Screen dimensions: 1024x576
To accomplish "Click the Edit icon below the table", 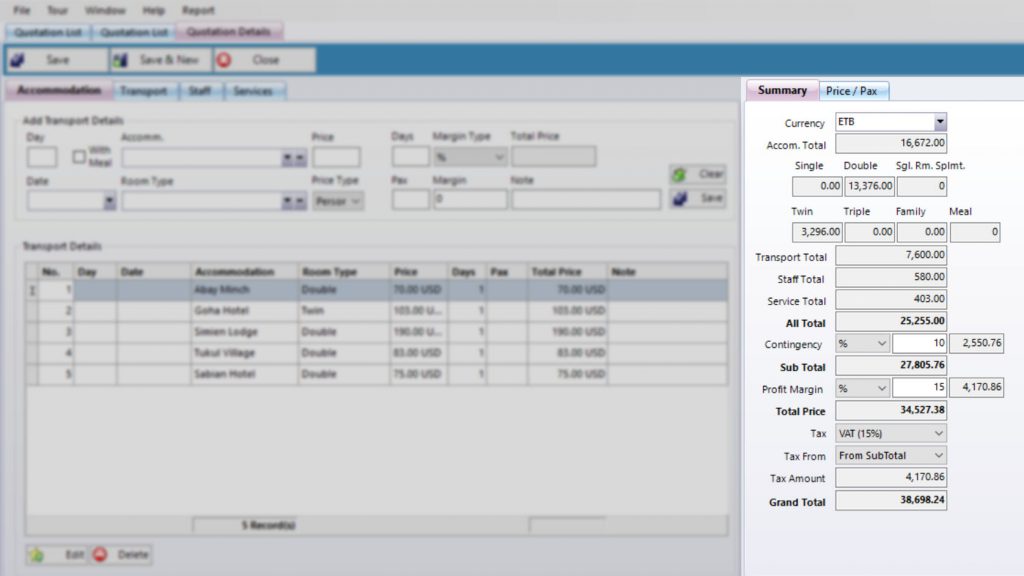I will [x=36, y=554].
